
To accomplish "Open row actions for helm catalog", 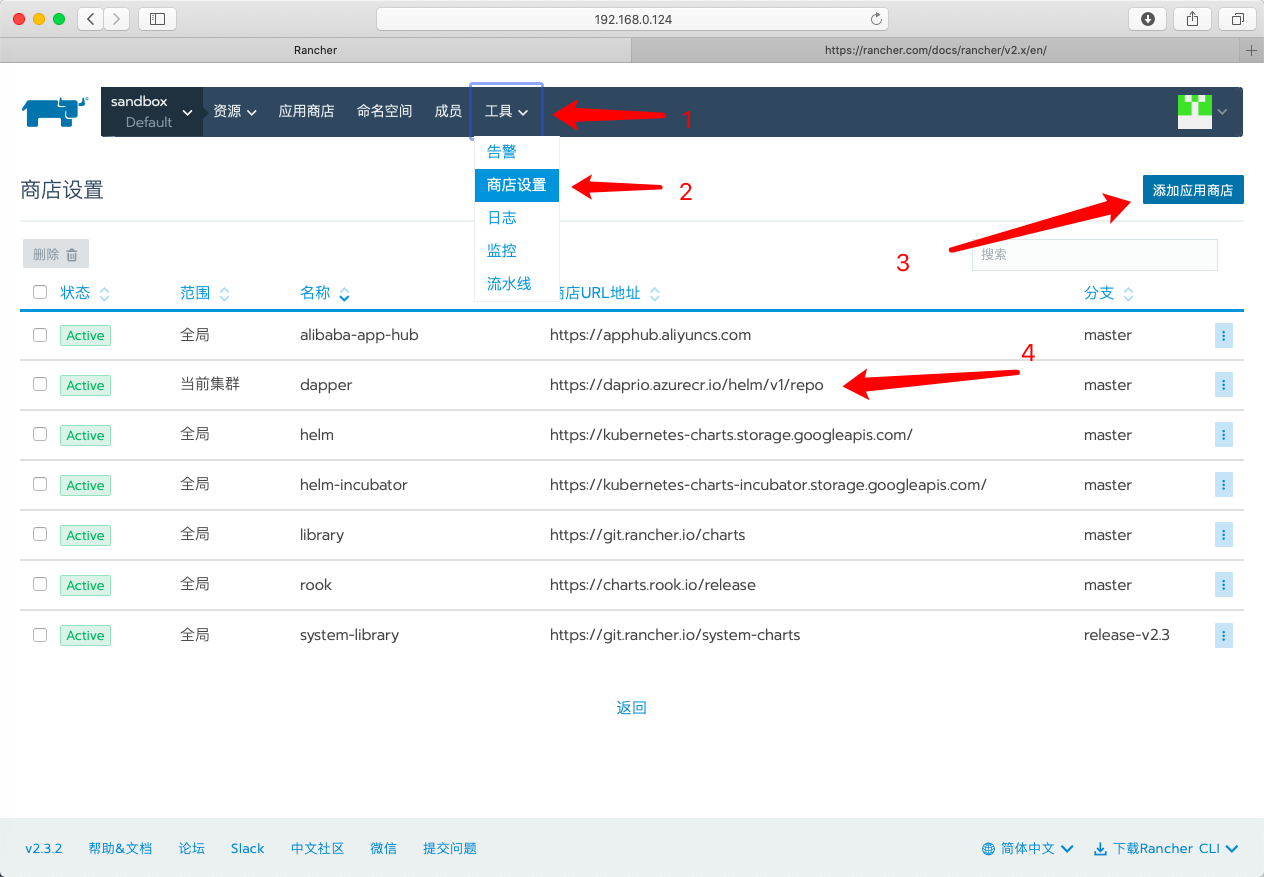I will (1223, 435).
